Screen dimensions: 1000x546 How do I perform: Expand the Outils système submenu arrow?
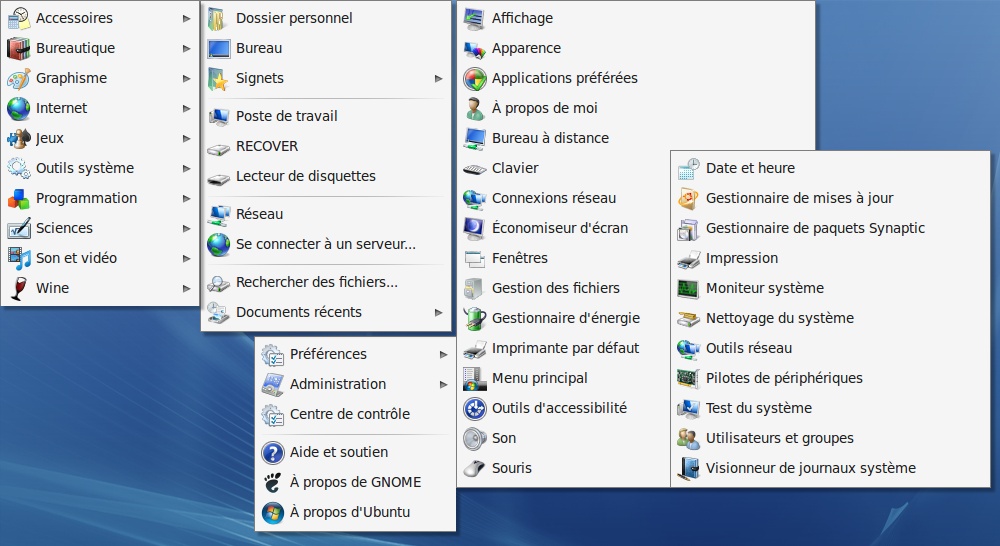click(x=186, y=168)
